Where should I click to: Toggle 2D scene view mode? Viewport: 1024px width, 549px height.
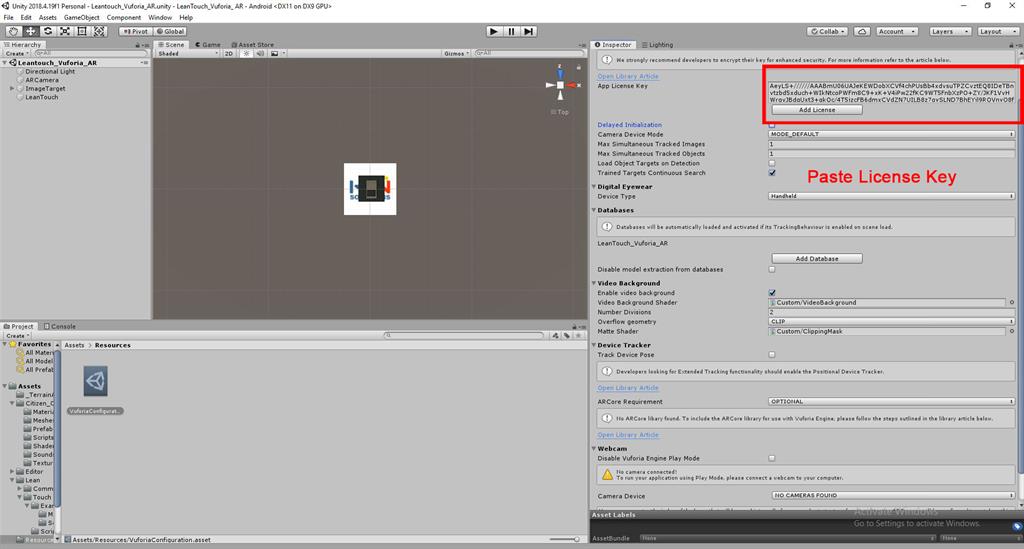pos(229,54)
